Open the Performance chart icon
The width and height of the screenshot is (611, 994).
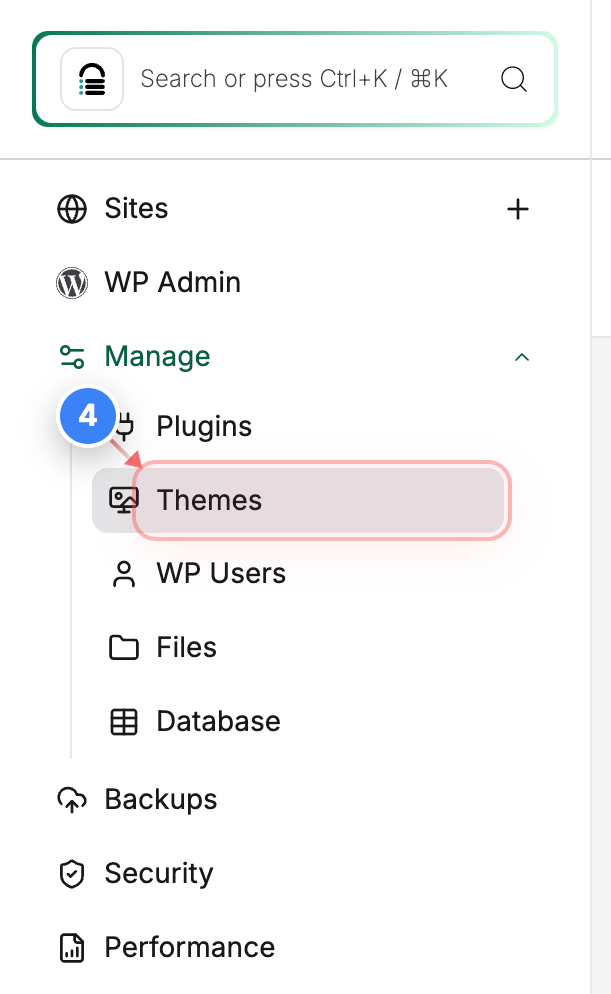click(x=71, y=947)
